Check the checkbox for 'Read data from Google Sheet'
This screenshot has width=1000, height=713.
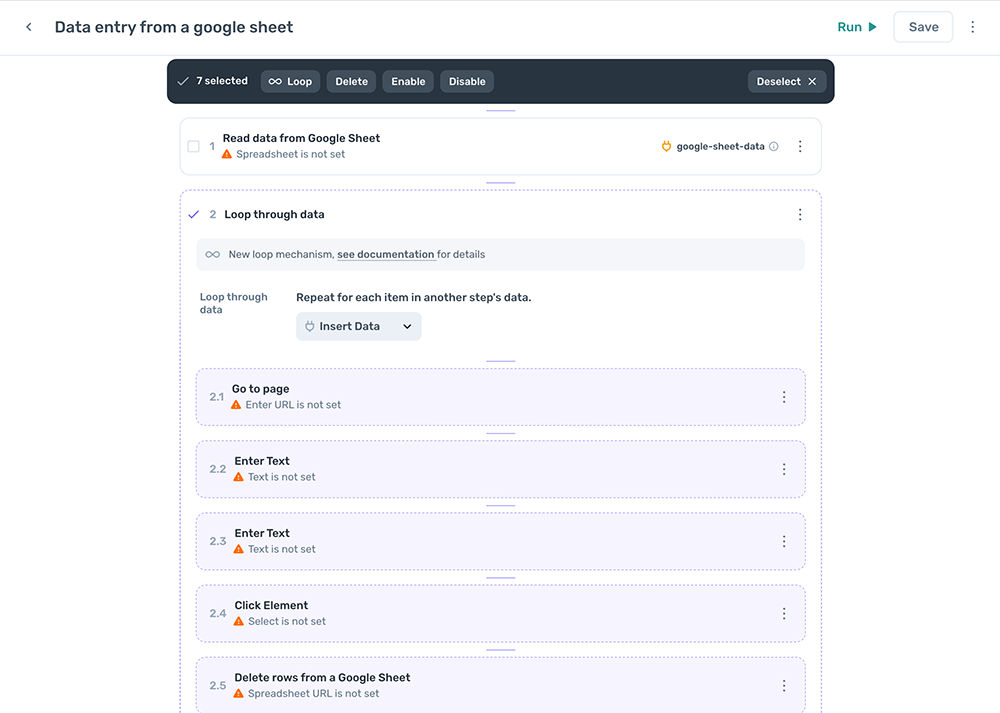[193, 146]
